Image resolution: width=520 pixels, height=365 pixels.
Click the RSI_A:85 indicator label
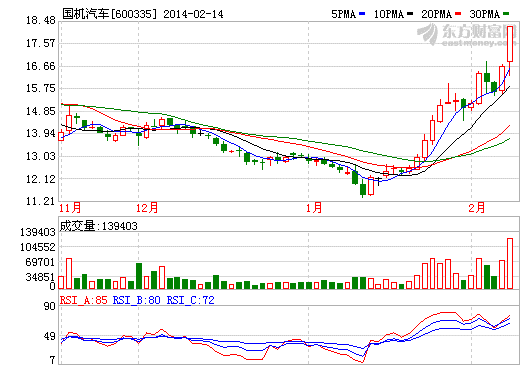pyautogui.click(x=84, y=300)
